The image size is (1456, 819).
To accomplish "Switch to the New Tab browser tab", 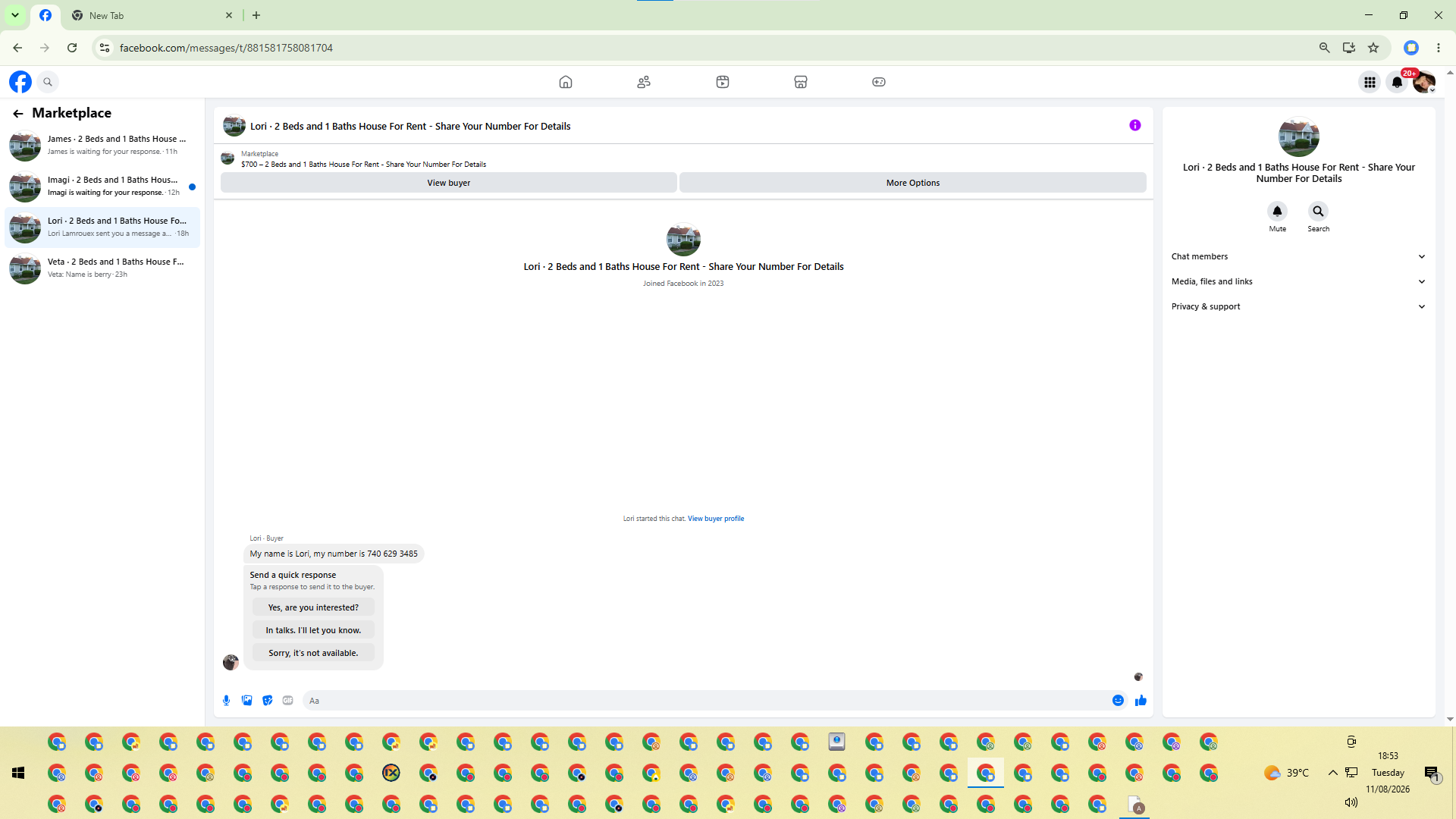I will (x=152, y=15).
